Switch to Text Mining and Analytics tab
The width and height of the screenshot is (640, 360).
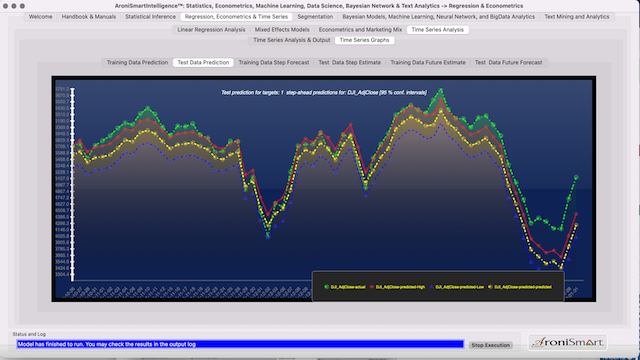pyautogui.click(x=576, y=17)
